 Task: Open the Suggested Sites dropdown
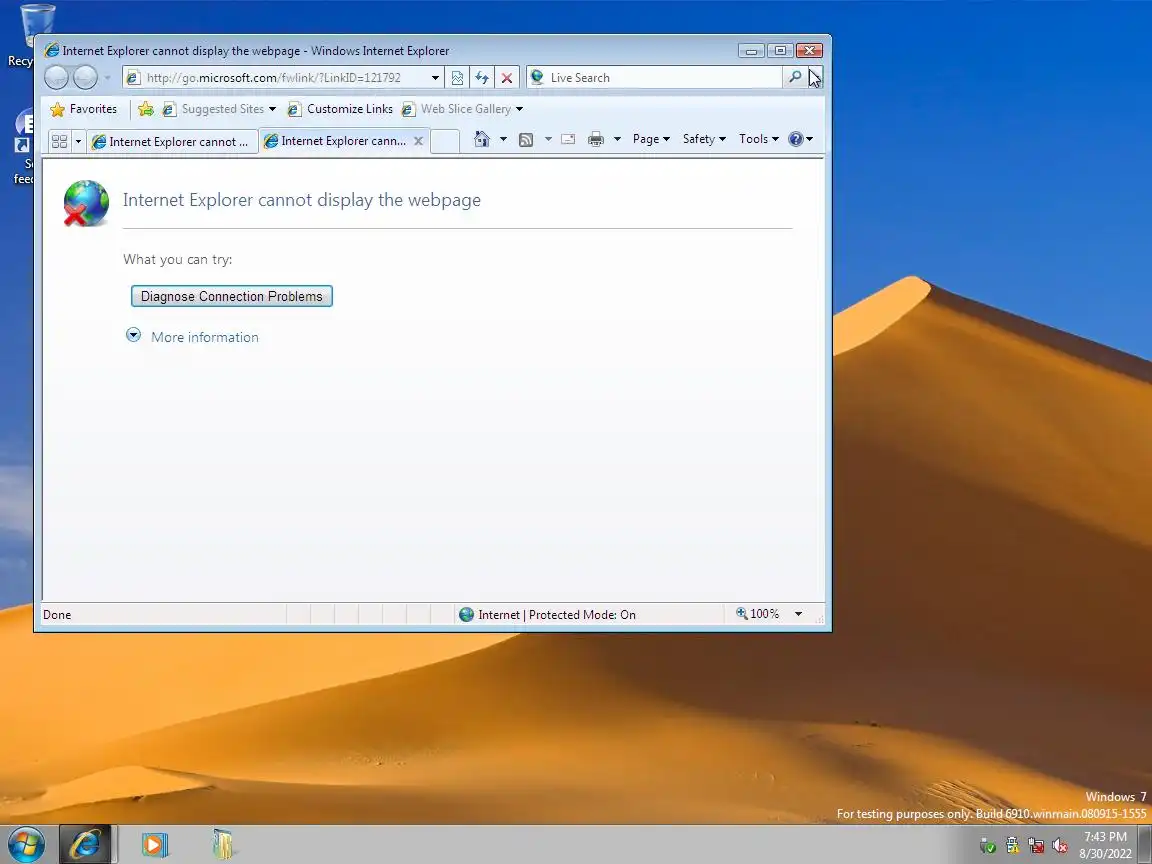pyautogui.click(x=220, y=109)
